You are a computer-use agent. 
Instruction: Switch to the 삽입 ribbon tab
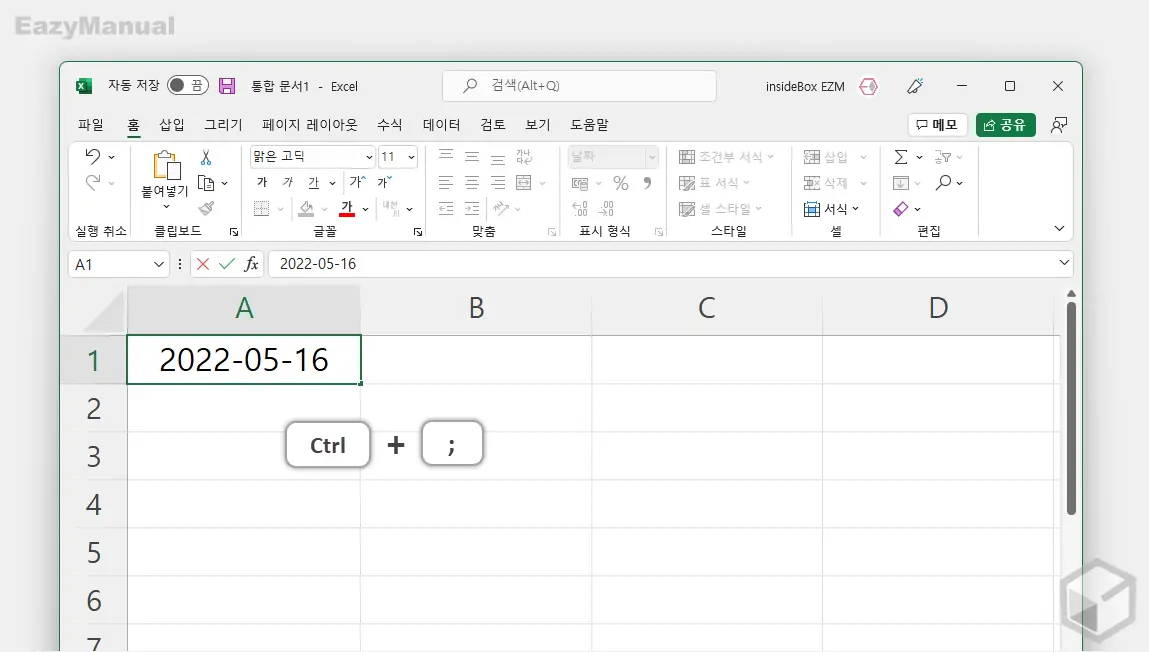point(170,124)
